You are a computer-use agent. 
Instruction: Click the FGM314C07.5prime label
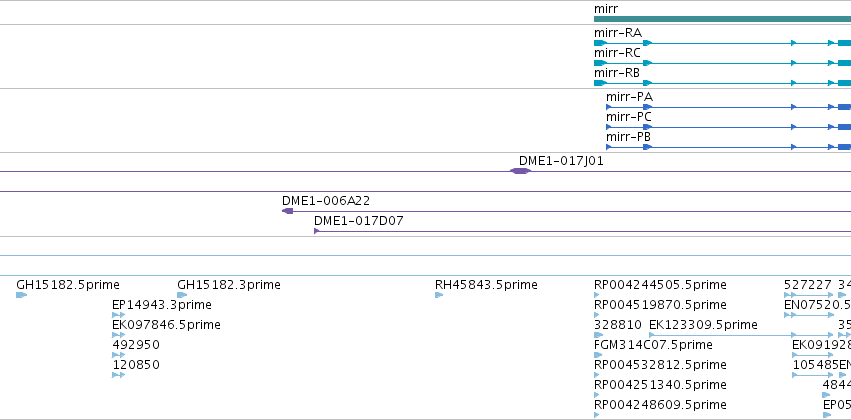point(653,345)
